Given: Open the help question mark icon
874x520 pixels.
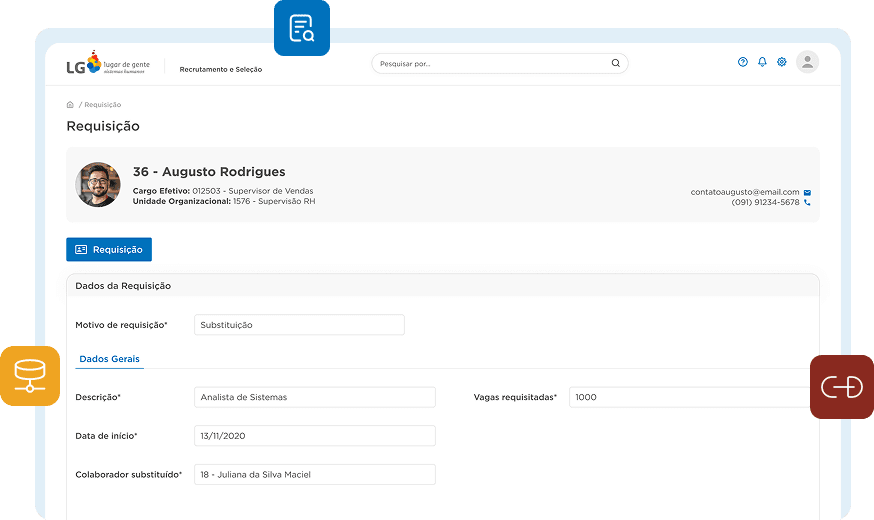Looking at the screenshot, I should coord(743,62).
